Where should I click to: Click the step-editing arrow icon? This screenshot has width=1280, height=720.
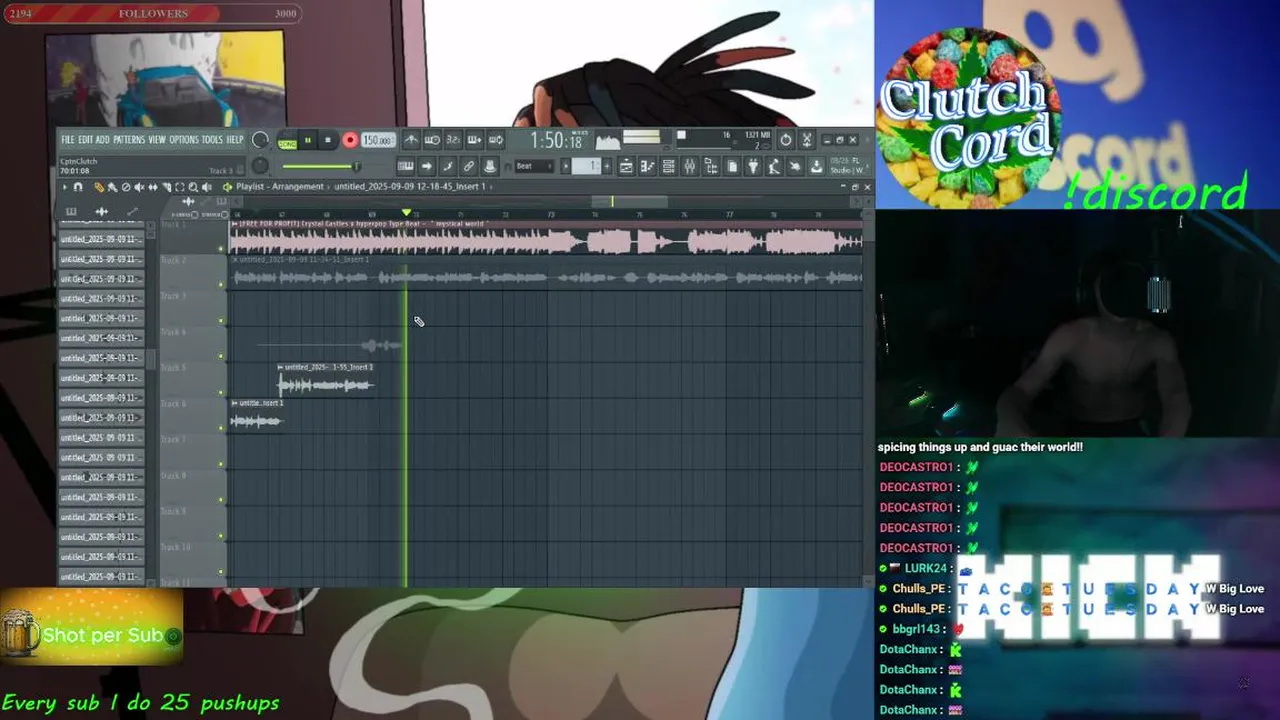click(428, 166)
